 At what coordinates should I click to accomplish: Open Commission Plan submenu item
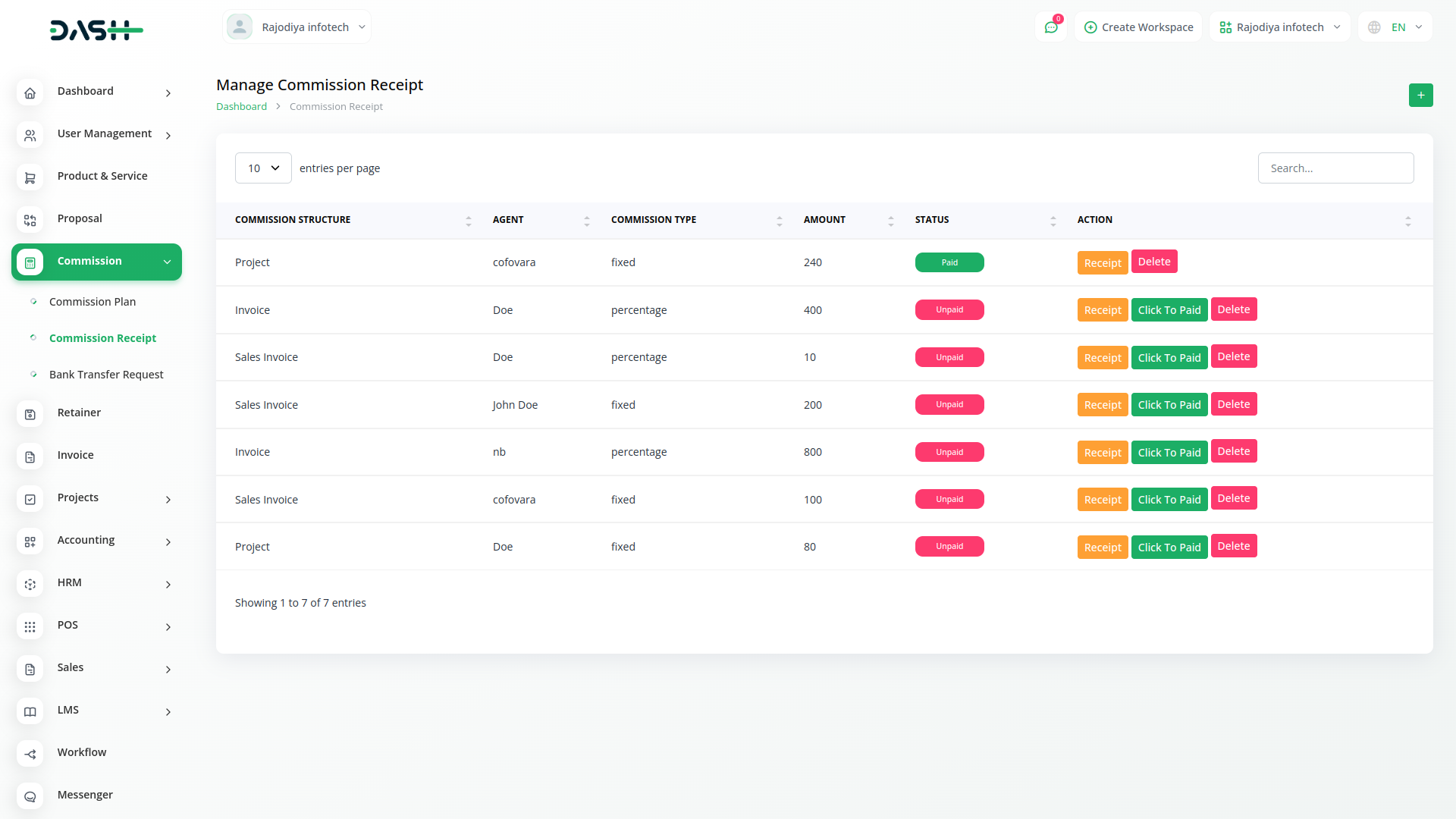click(93, 302)
